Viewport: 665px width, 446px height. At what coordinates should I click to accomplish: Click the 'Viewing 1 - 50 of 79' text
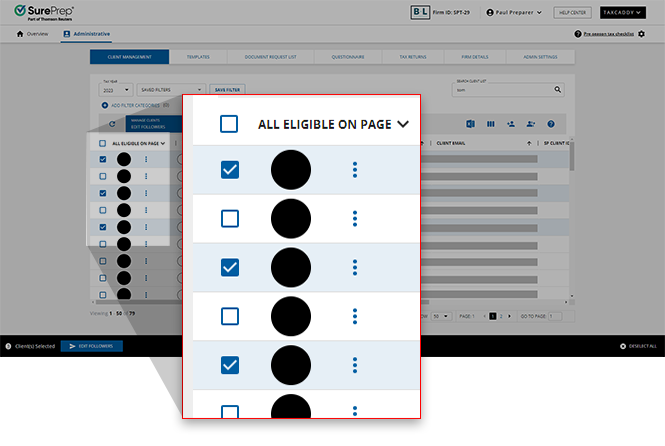112,314
